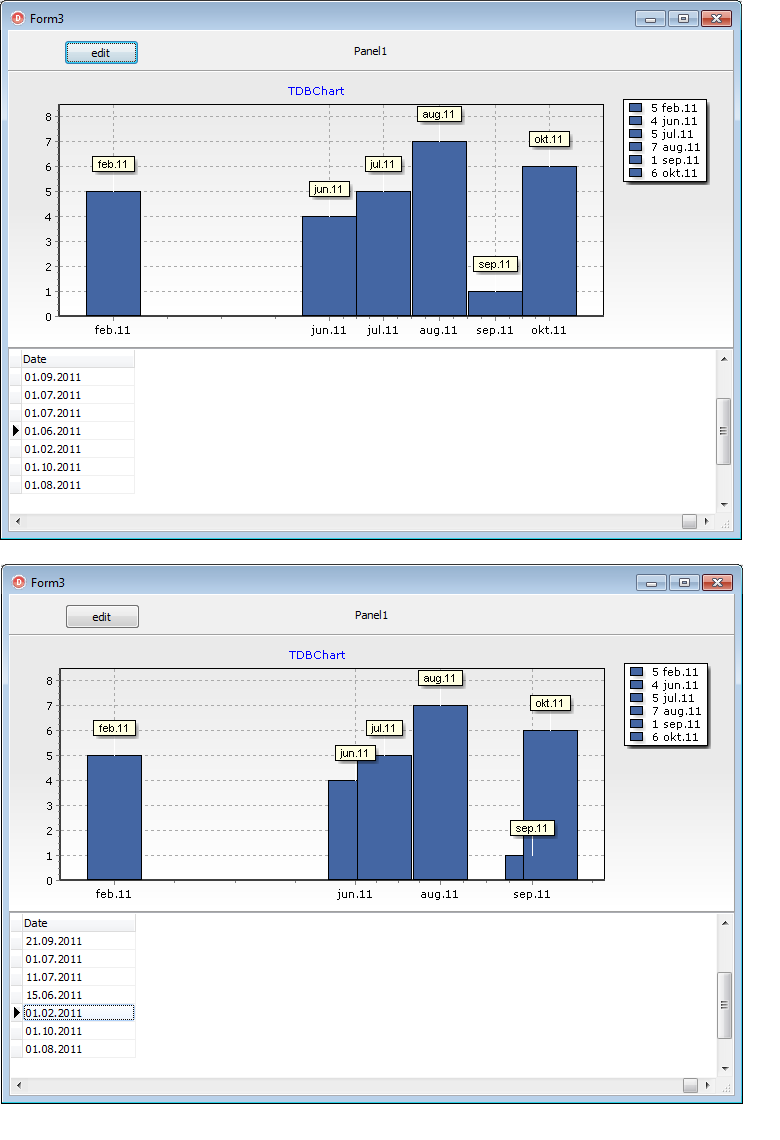Click the vertical scrollbar up arrow in the lower window grid
The height and width of the screenshot is (1140, 780).
(x=725, y=923)
